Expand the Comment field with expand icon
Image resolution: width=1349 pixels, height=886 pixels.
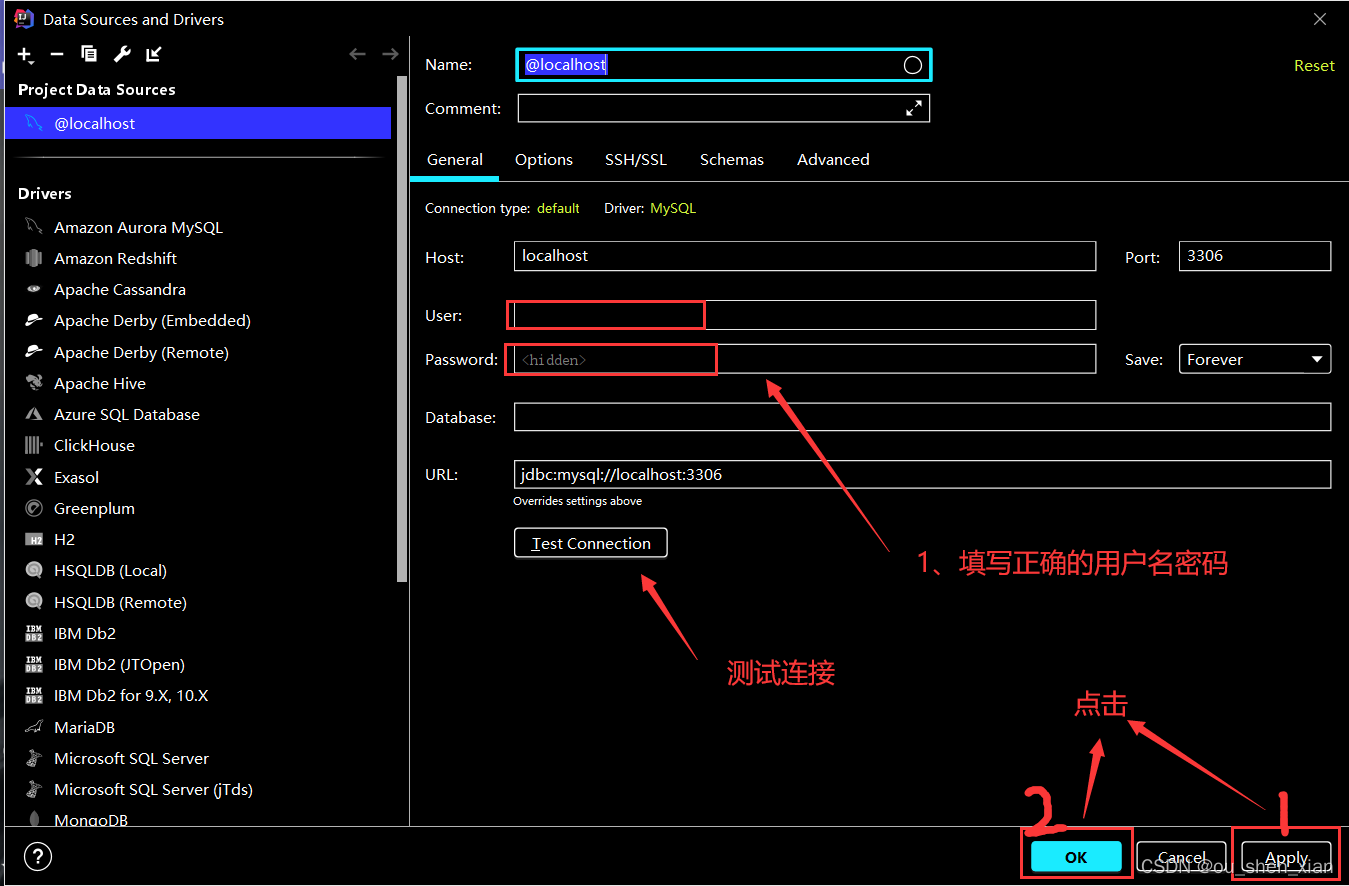(x=914, y=108)
